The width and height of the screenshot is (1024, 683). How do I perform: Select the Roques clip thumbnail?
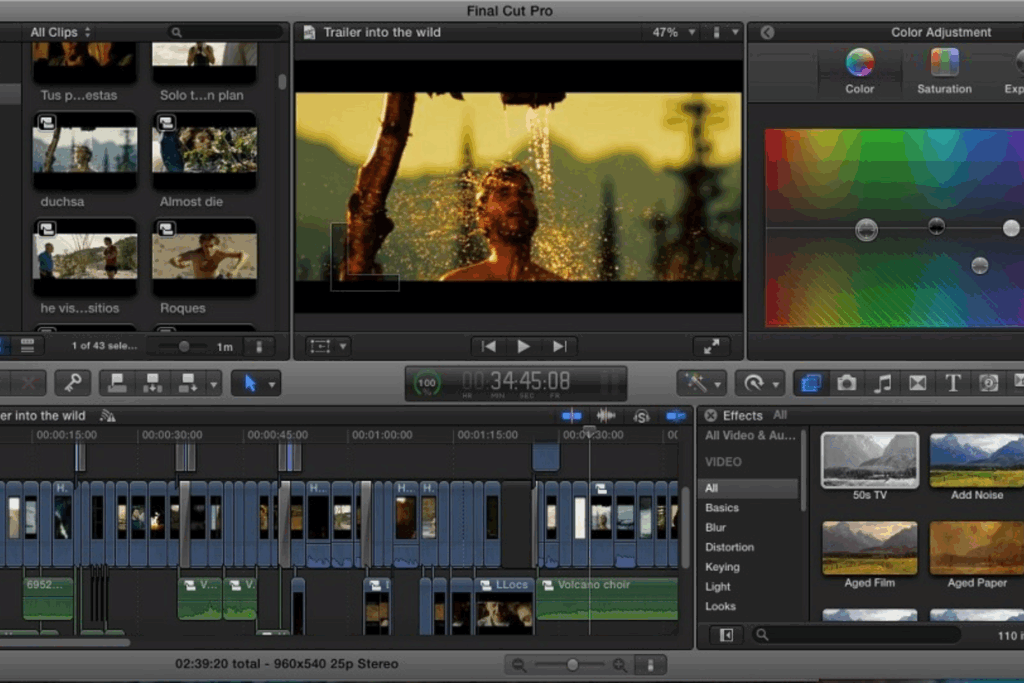204,257
